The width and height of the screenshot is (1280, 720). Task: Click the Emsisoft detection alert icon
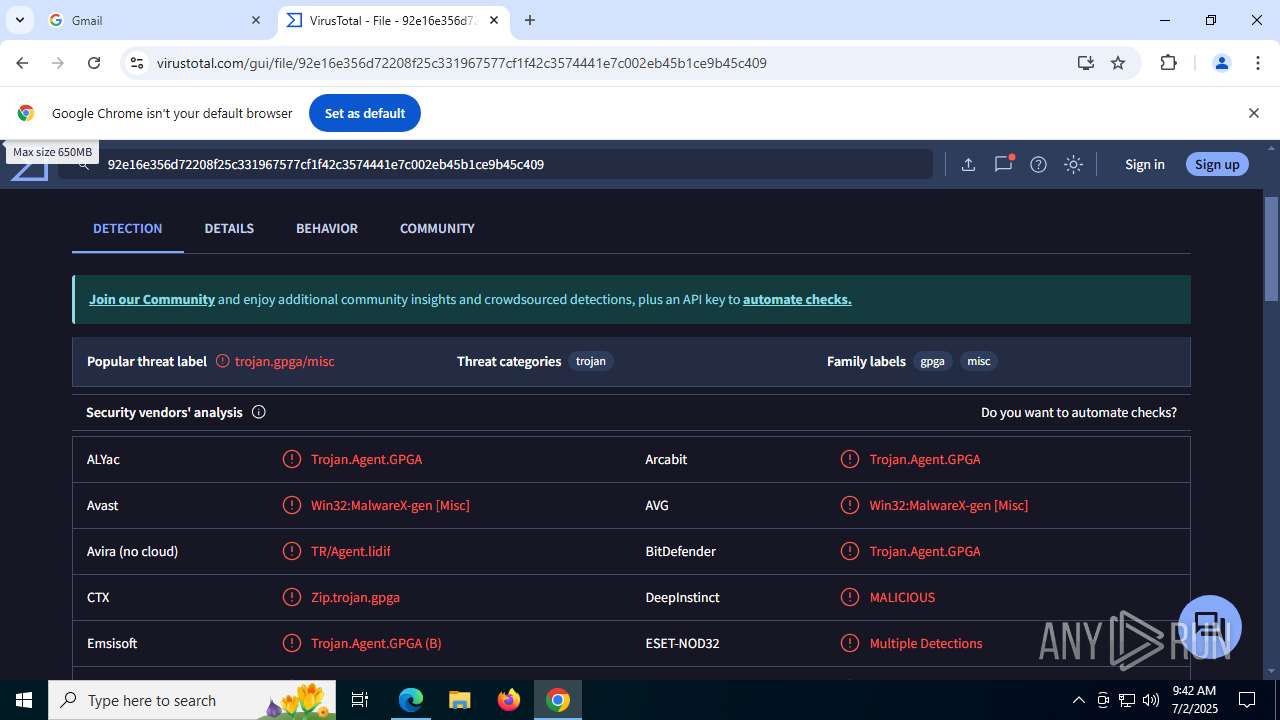(291, 643)
